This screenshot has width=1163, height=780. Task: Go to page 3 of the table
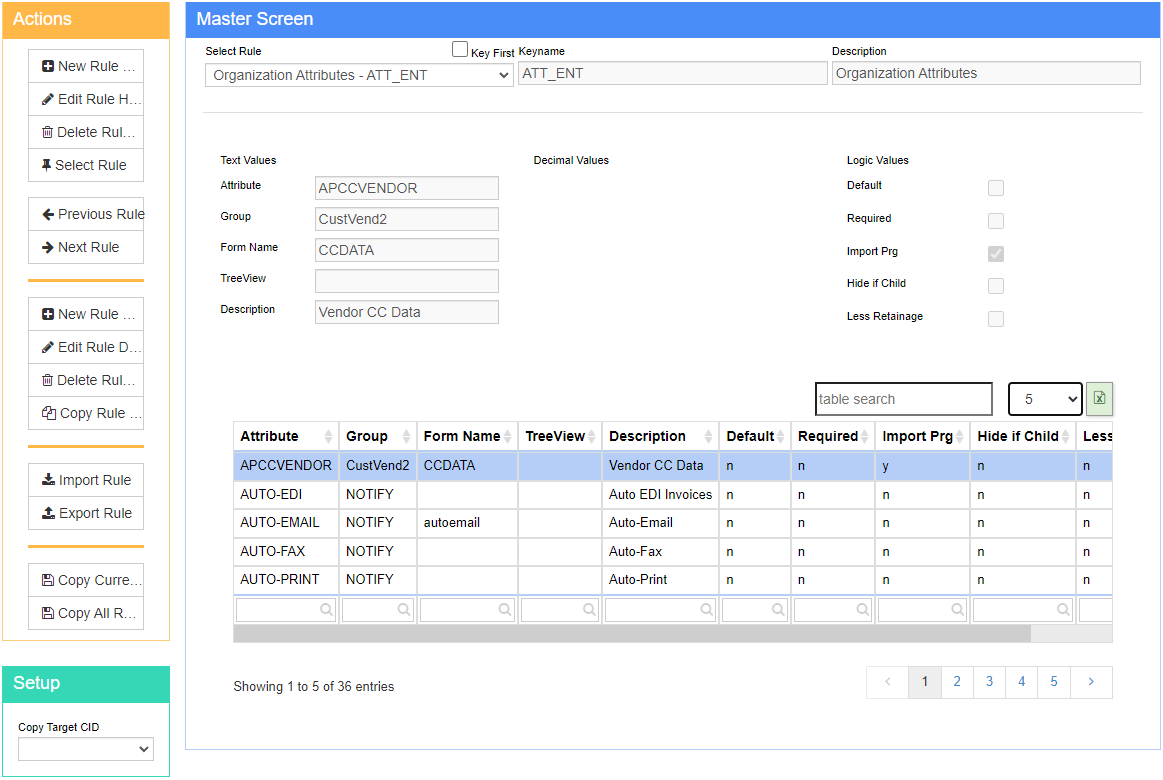click(989, 681)
